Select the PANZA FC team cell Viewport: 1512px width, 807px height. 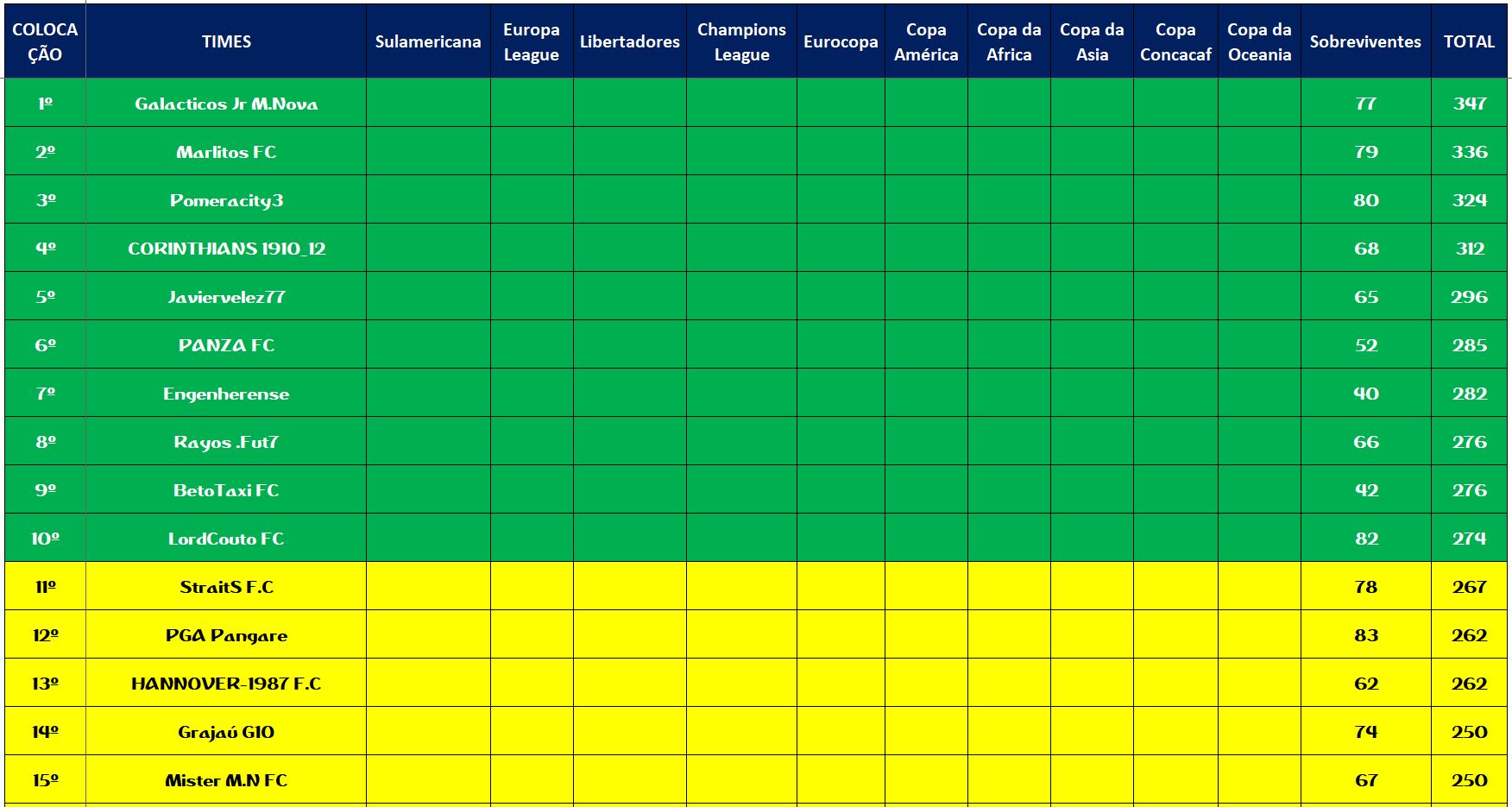[226, 345]
